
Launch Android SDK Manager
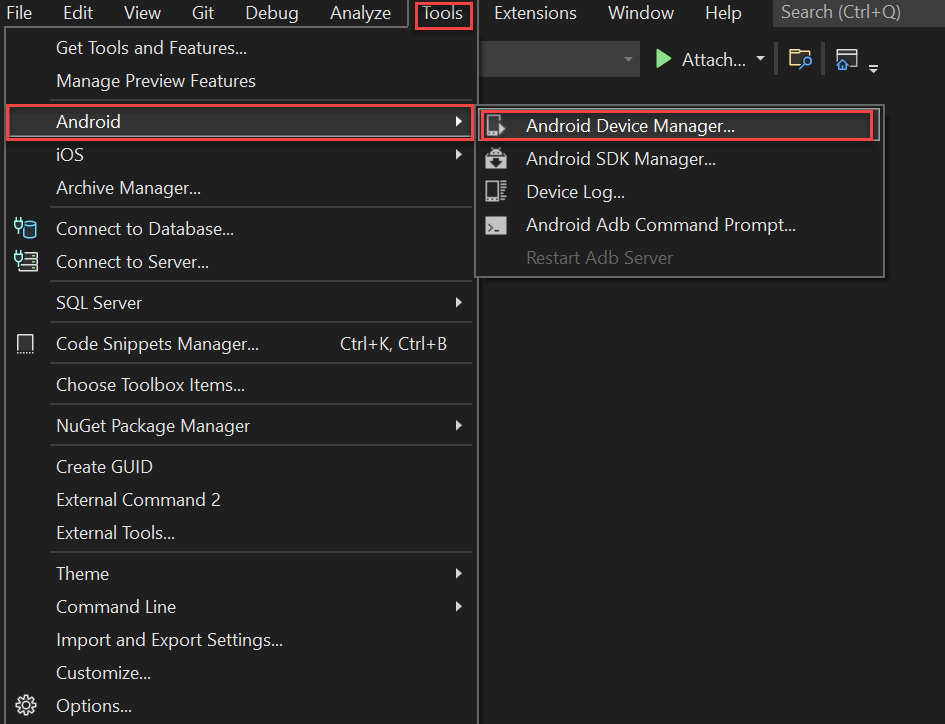pos(679,159)
